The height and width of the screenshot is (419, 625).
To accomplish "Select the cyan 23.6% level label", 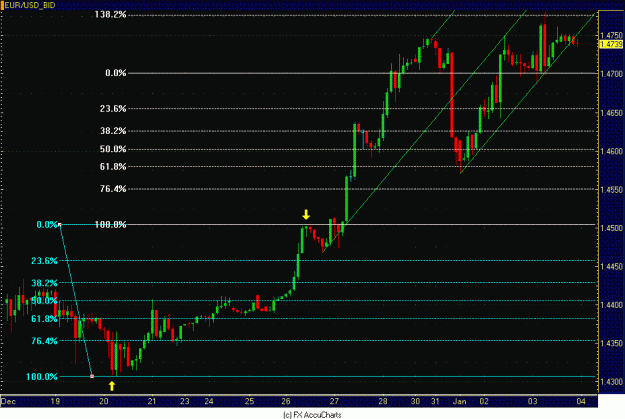I will tap(45, 261).
